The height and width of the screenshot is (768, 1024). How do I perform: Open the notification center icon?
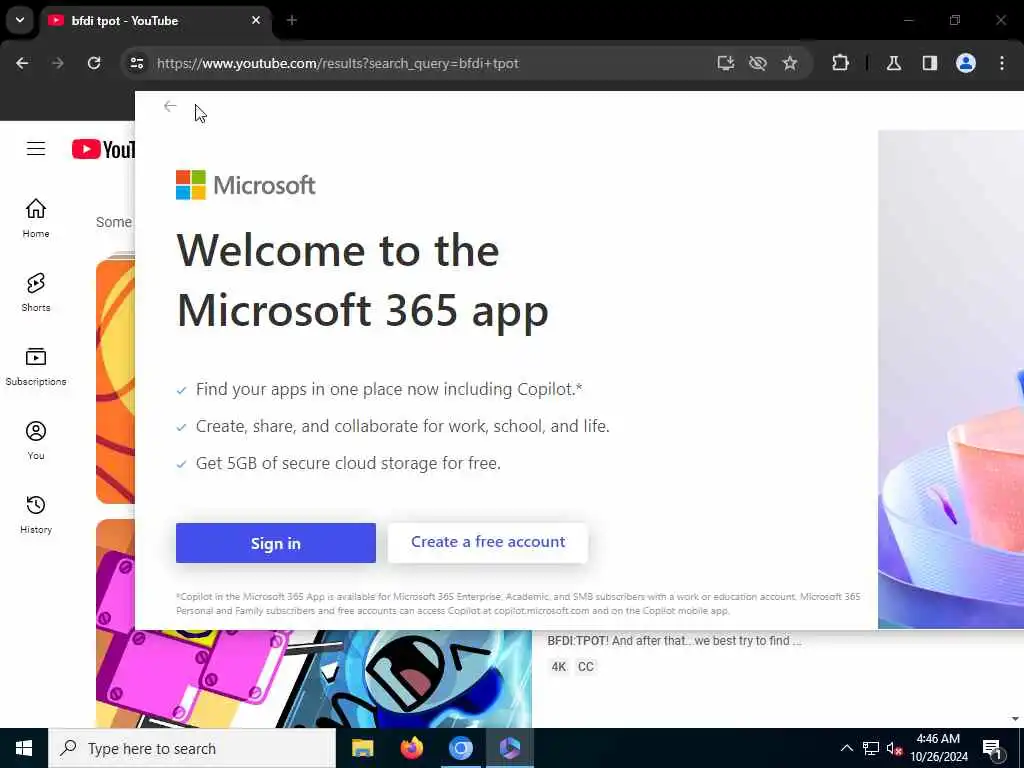(x=992, y=748)
